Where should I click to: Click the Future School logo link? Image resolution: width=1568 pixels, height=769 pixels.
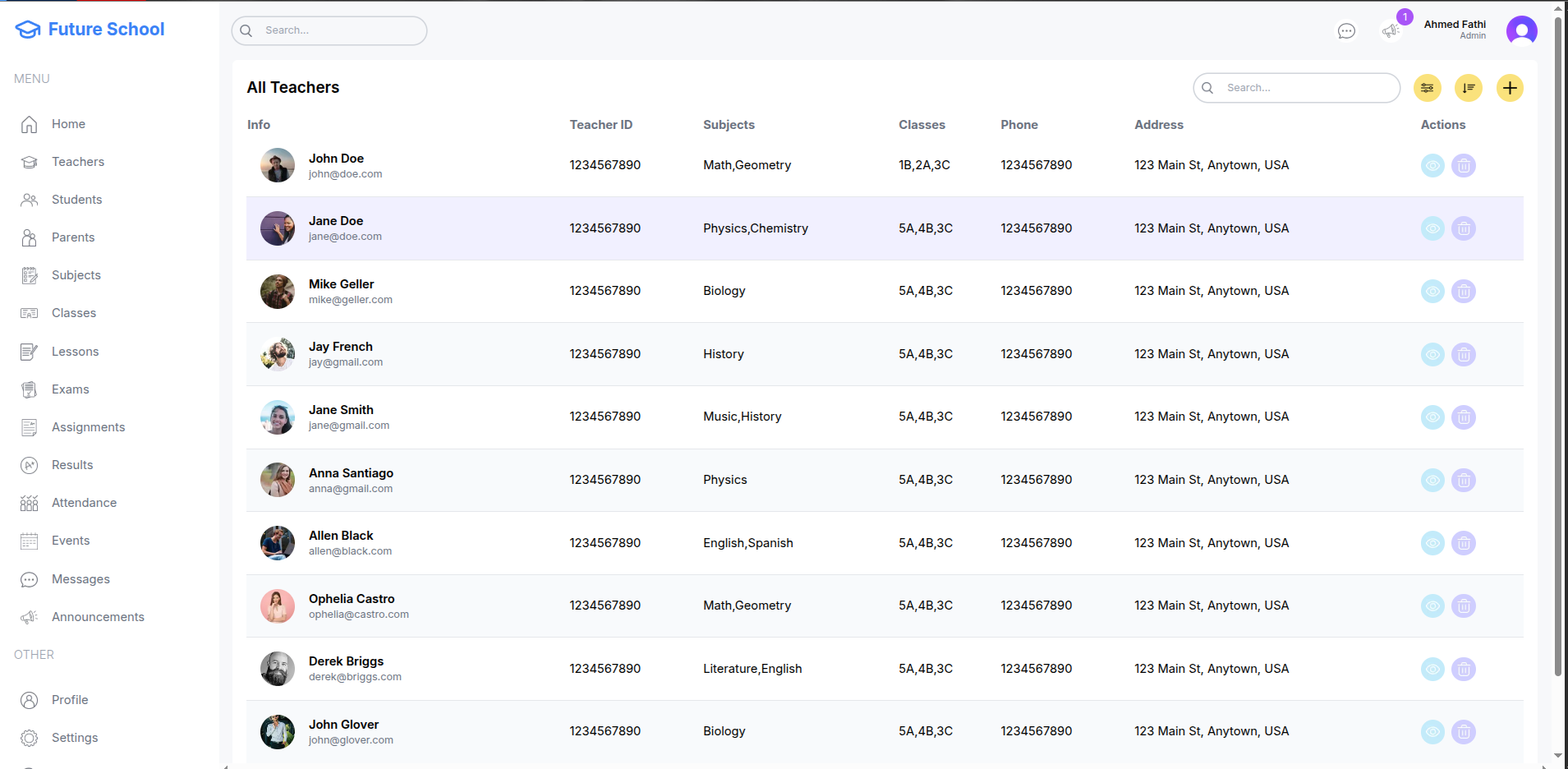tap(90, 30)
